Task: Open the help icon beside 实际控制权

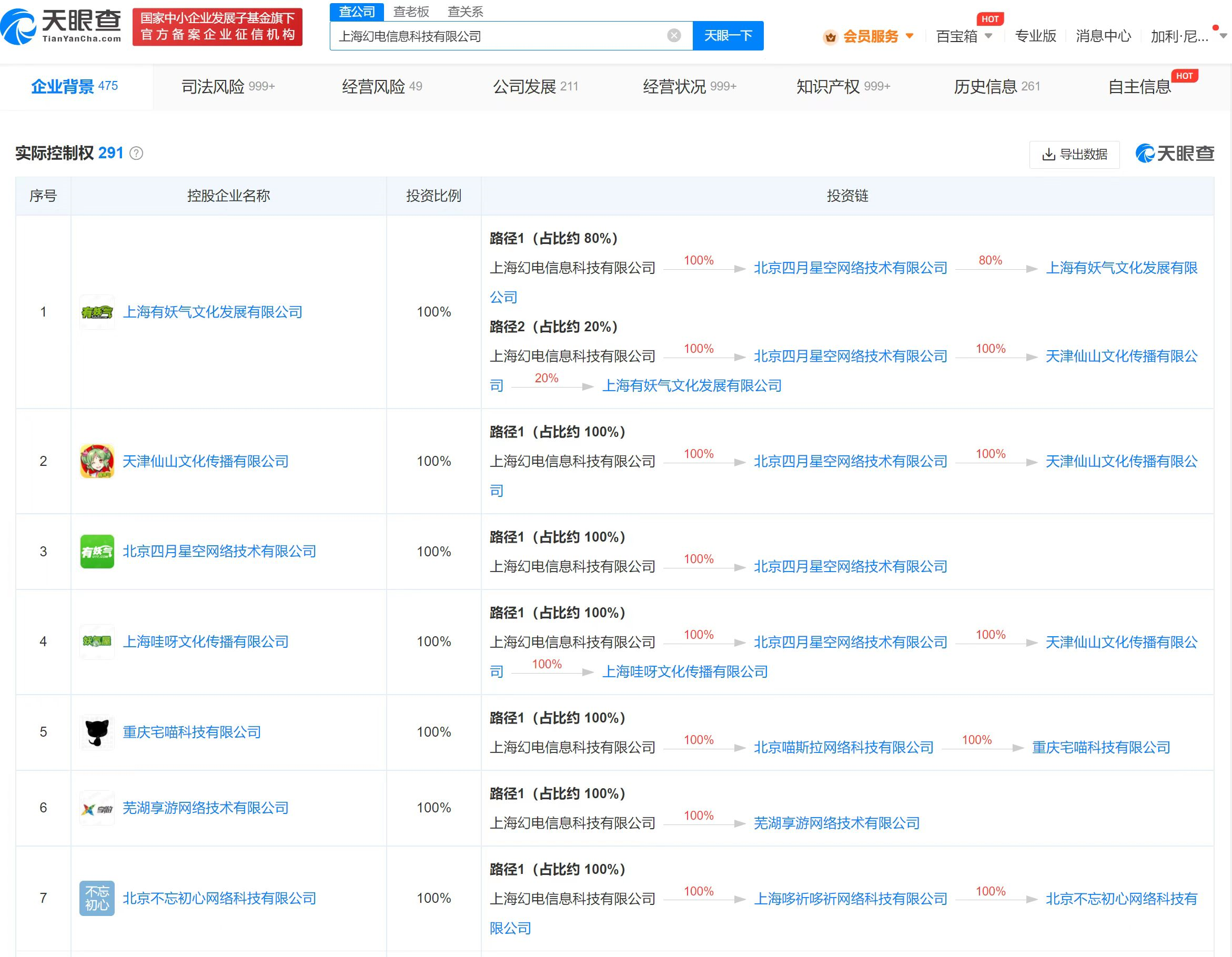Action: [x=137, y=154]
